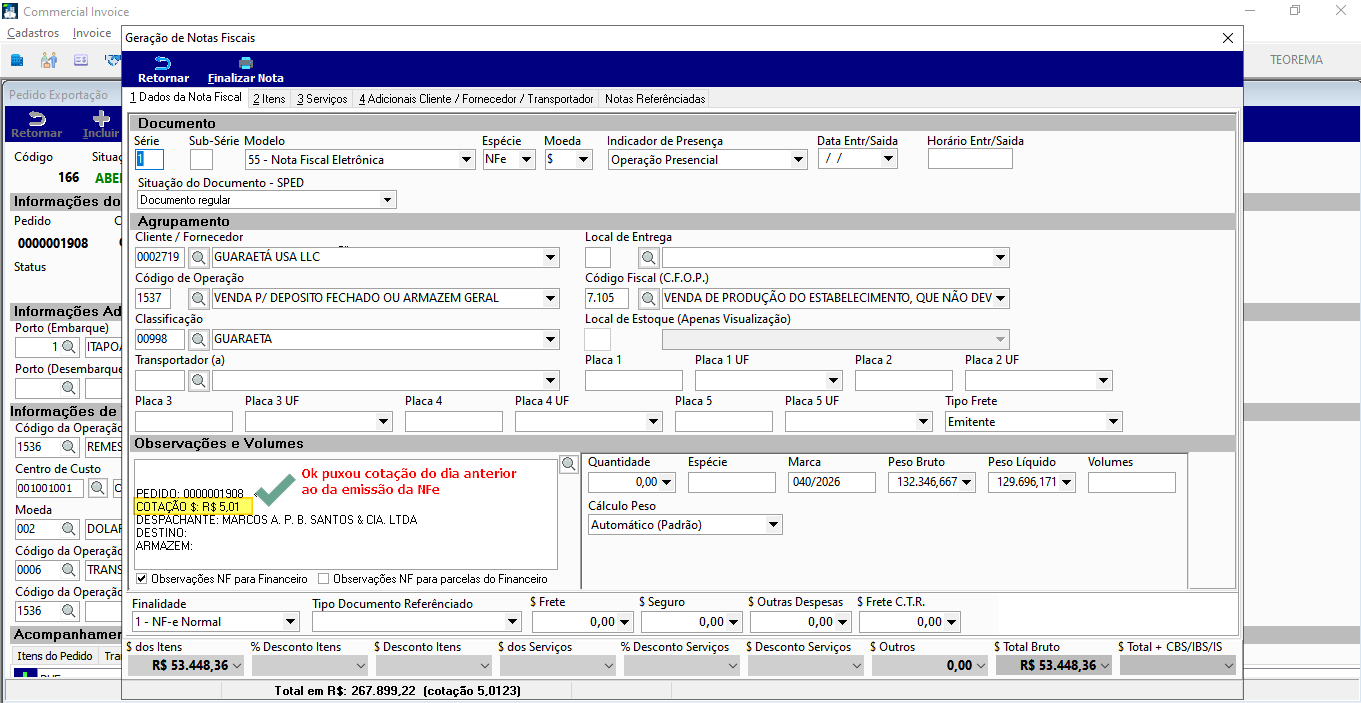Viewport: 1361px width, 703px height.
Task: Open the Moeda $ dropdown
Action: pos(583,159)
